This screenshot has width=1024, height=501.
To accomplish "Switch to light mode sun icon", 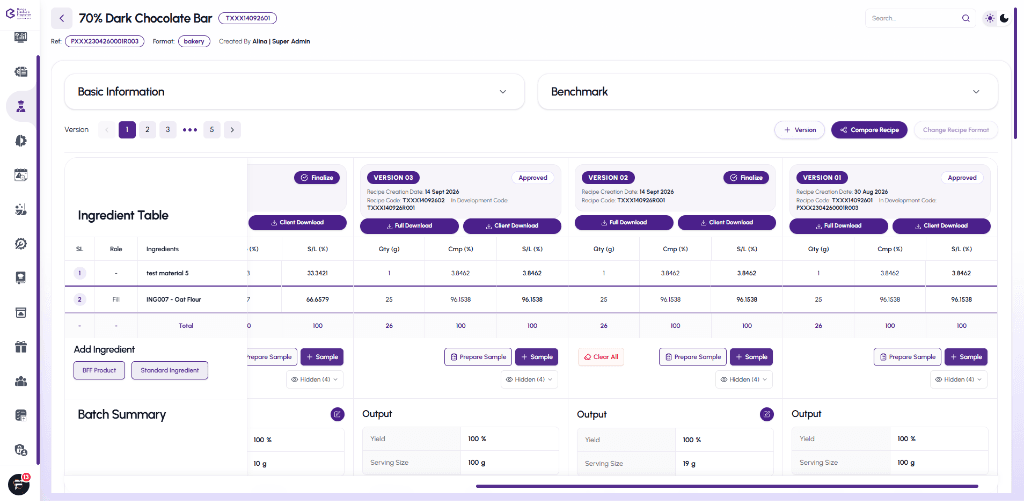I will click(x=990, y=18).
